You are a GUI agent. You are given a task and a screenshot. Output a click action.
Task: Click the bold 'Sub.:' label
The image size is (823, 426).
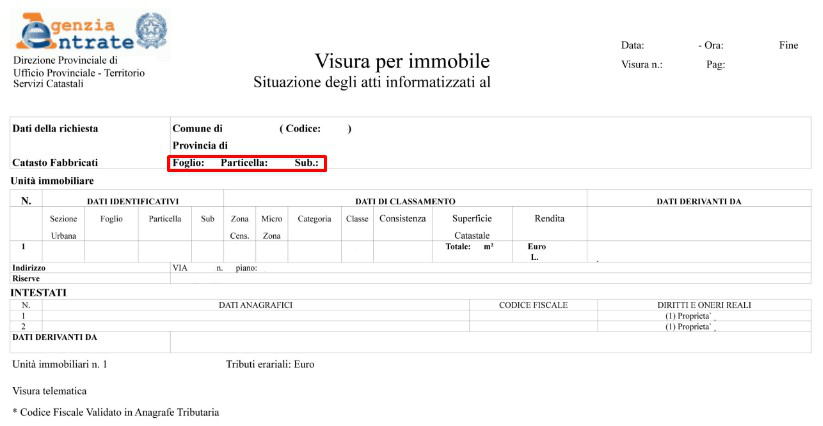tap(307, 163)
